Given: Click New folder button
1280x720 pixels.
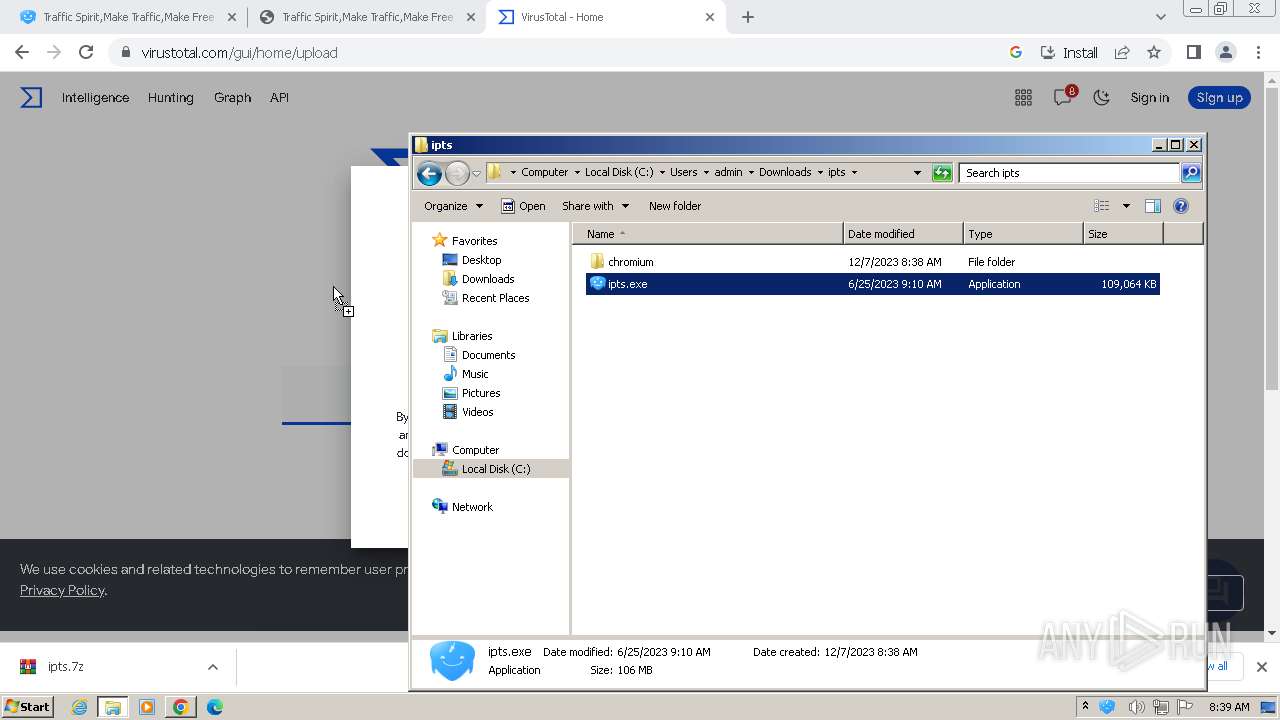Looking at the screenshot, I should tap(675, 206).
